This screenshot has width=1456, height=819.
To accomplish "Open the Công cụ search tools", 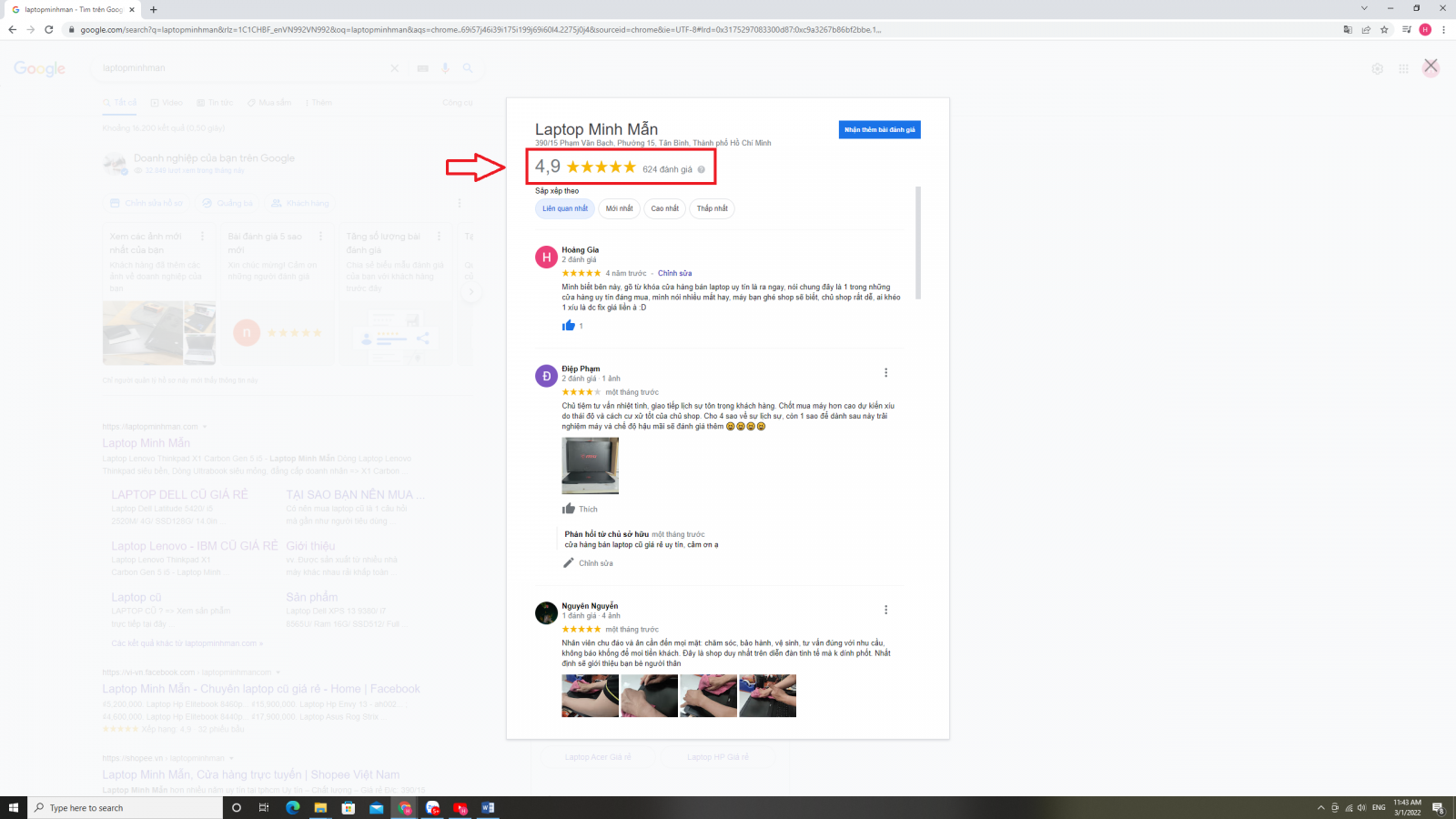I will pyautogui.click(x=458, y=103).
